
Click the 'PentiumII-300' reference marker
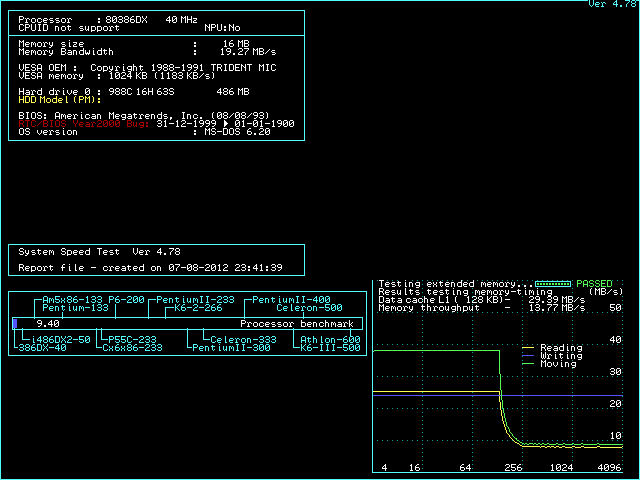[x=231, y=348]
